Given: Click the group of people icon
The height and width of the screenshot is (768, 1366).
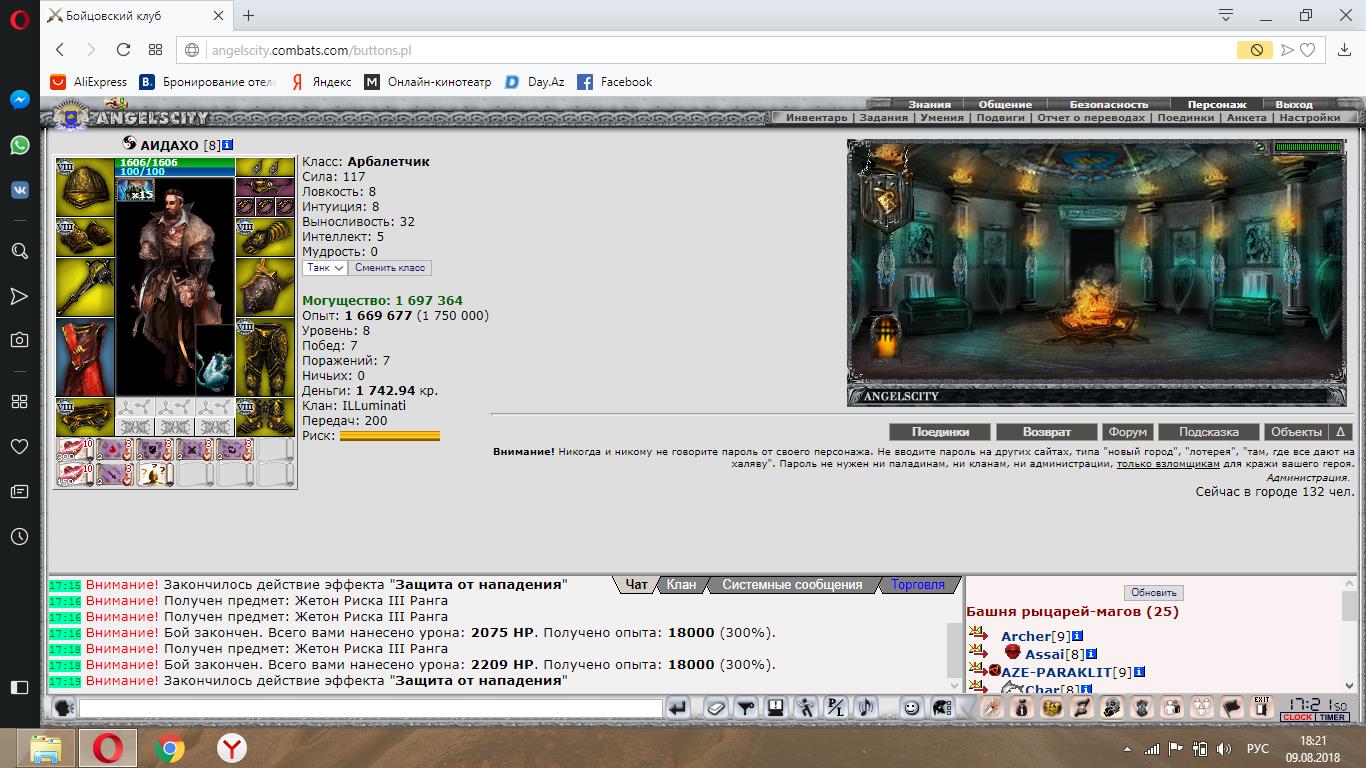Looking at the screenshot, I should [x=1201, y=708].
